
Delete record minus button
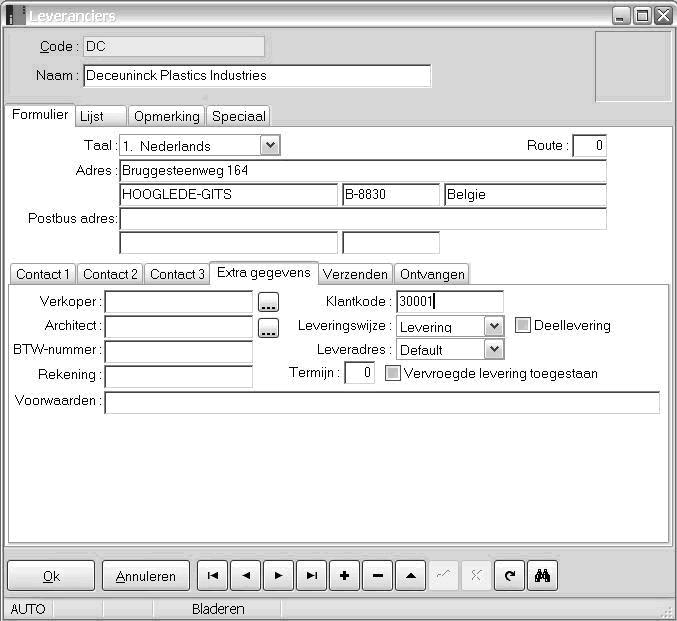coord(378,575)
